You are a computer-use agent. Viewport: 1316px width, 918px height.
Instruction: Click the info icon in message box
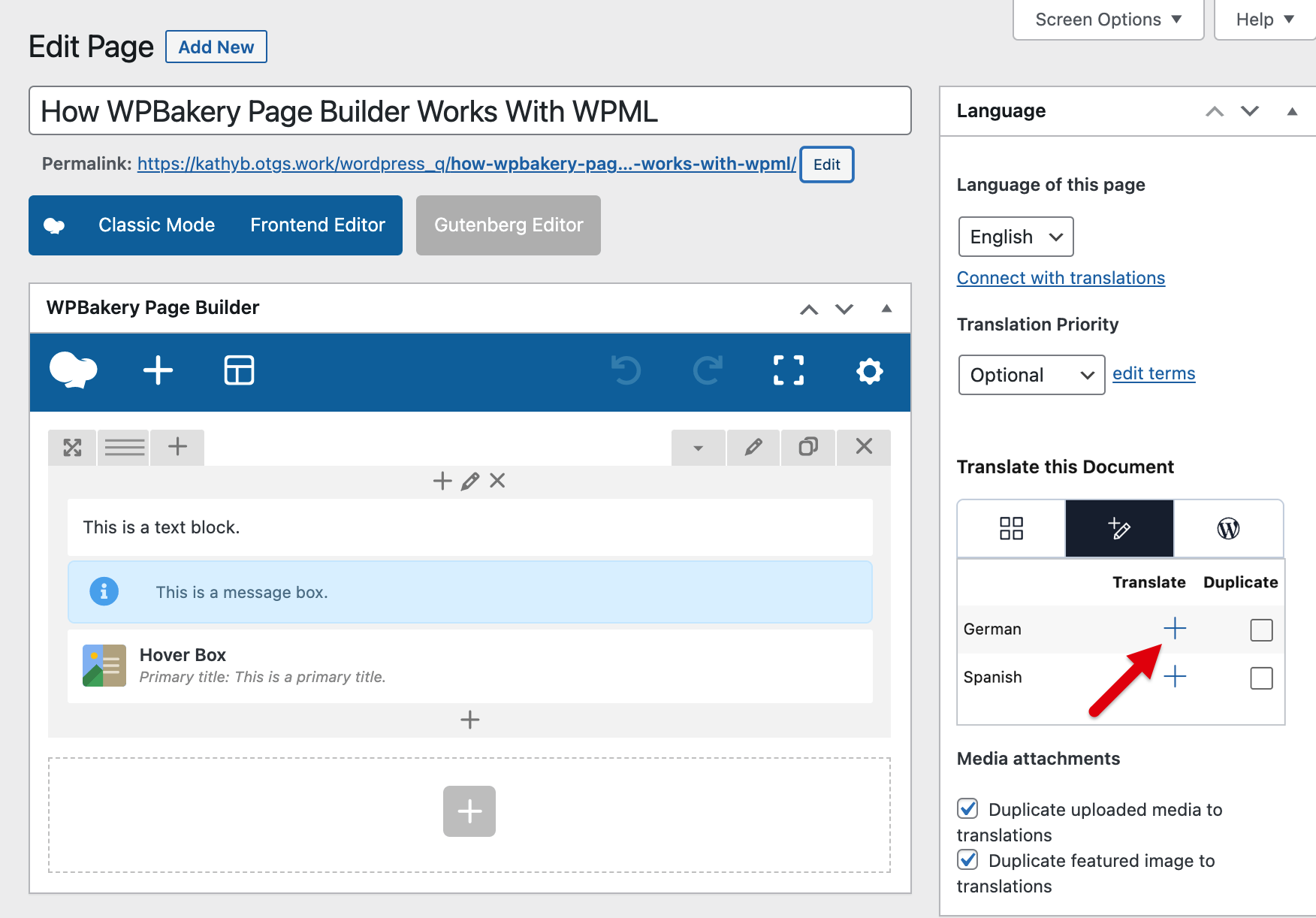tap(104, 592)
